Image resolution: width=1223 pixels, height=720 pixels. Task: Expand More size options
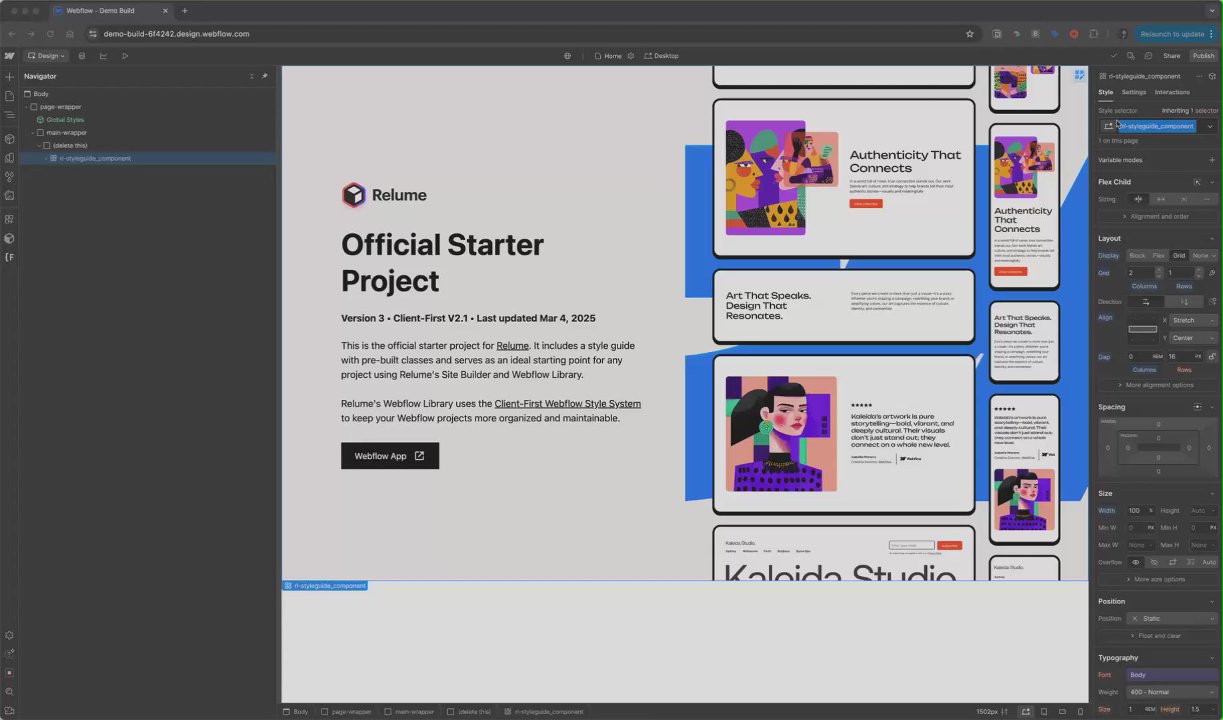pyautogui.click(x=1158, y=579)
